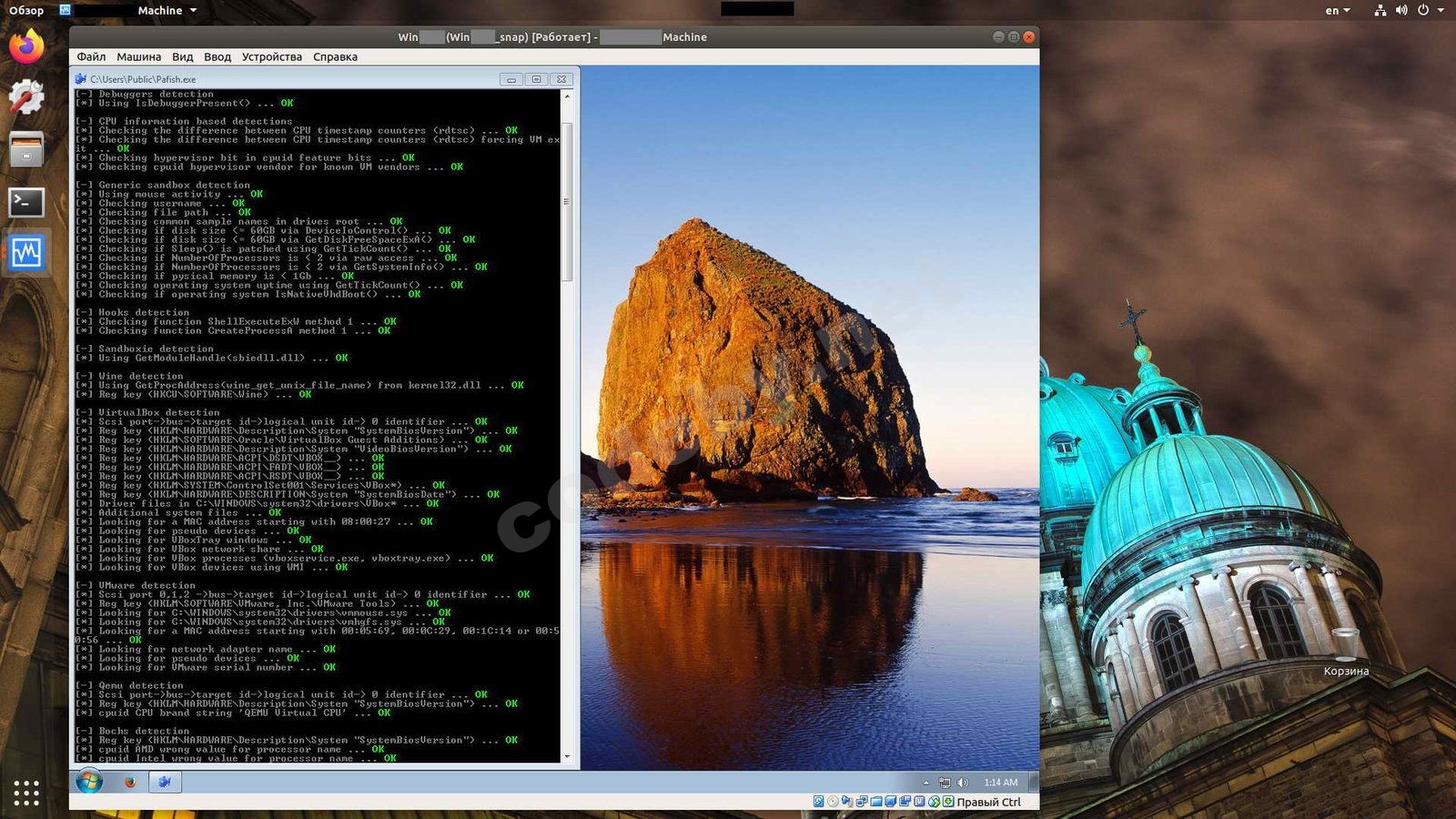The width and height of the screenshot is (1456, 819).
Task: Click the "Wine detection" heading line
Action: point(129,376)
